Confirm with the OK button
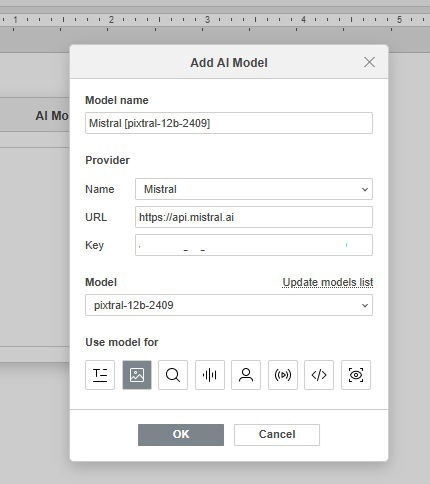430x484 pixels. (x=181, y=435)
